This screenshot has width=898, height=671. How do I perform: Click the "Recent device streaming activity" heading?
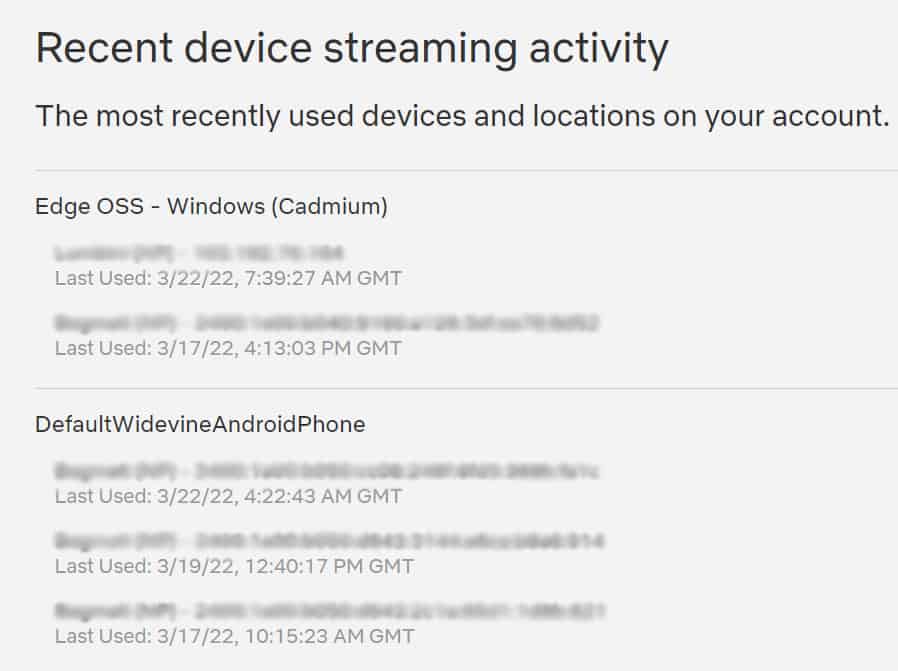(352, 48)
